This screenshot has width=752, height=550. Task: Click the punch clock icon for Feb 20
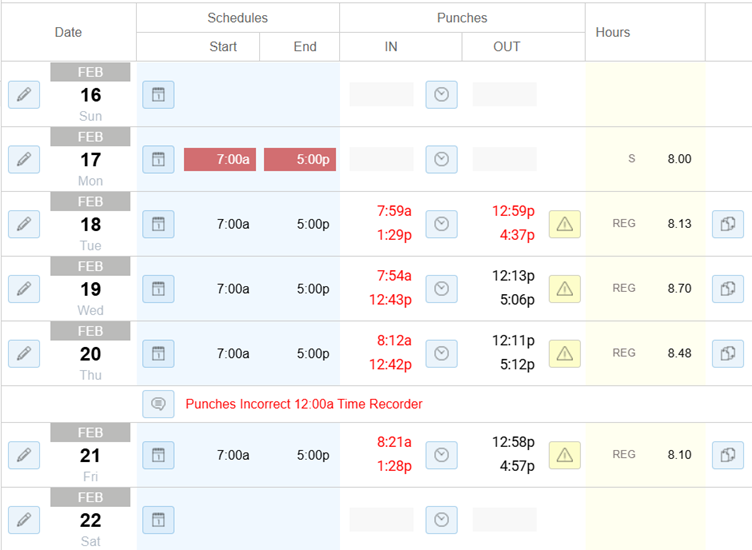441,353
